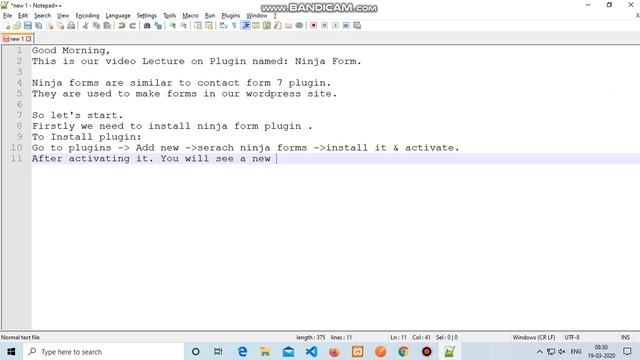Undo with the green Undo arrow
This screenshot has height=360, width=640.
[122, 26]
